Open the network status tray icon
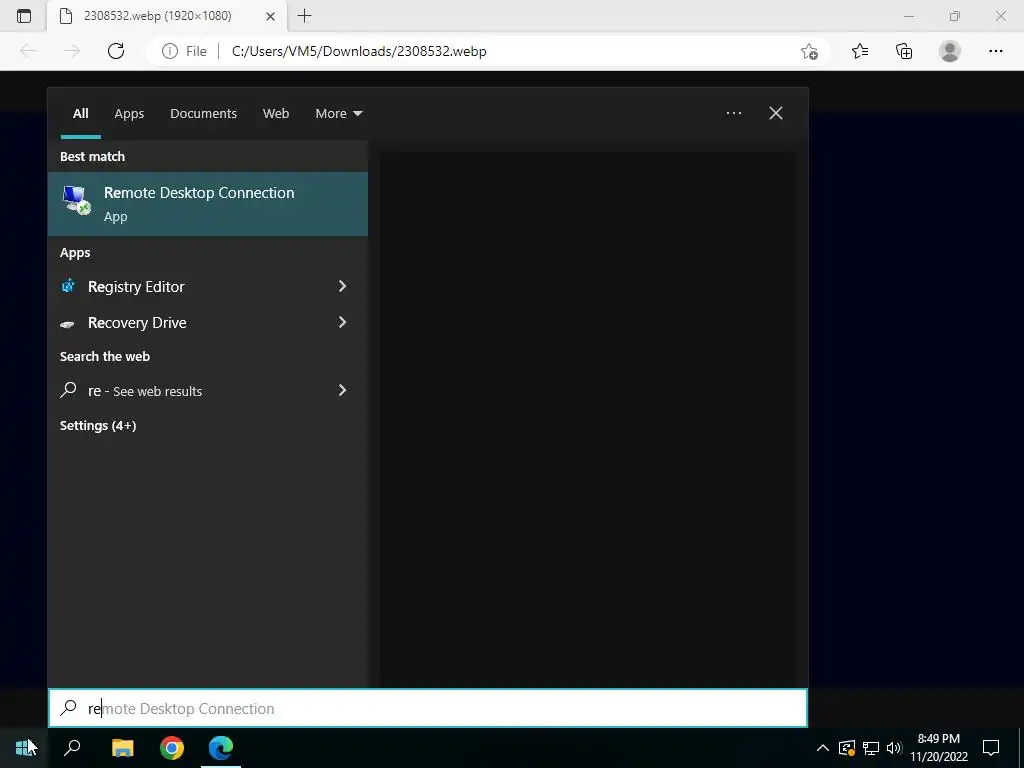The height and width of the screenshot is (768, 1024). point(871,748)
